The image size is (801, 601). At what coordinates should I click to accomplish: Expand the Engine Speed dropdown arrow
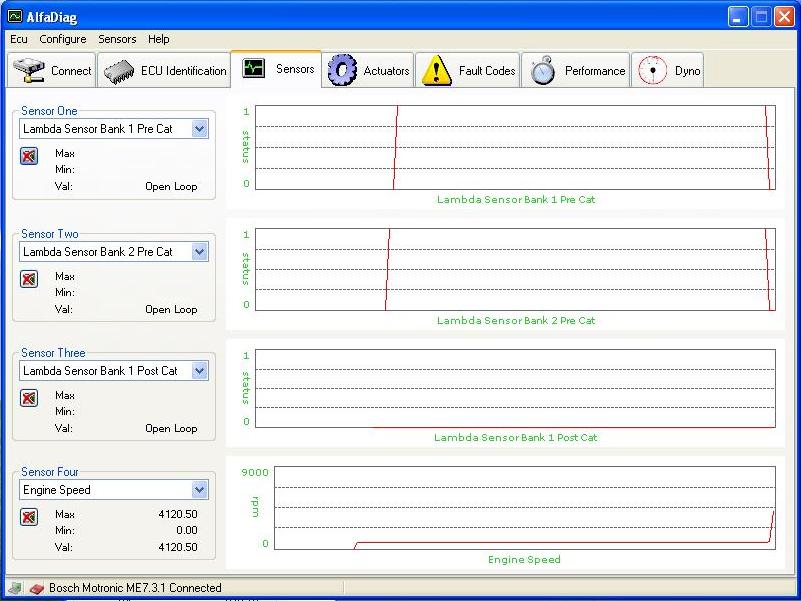click(x=199, y=490)
